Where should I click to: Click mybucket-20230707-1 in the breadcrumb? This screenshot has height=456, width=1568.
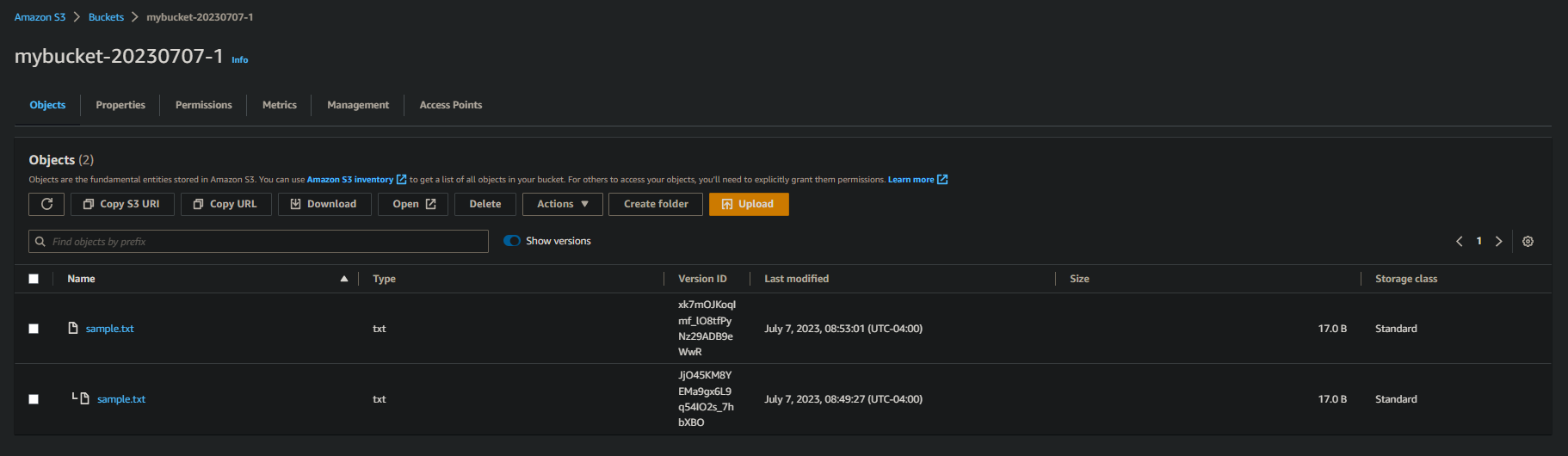click(200, 17)
